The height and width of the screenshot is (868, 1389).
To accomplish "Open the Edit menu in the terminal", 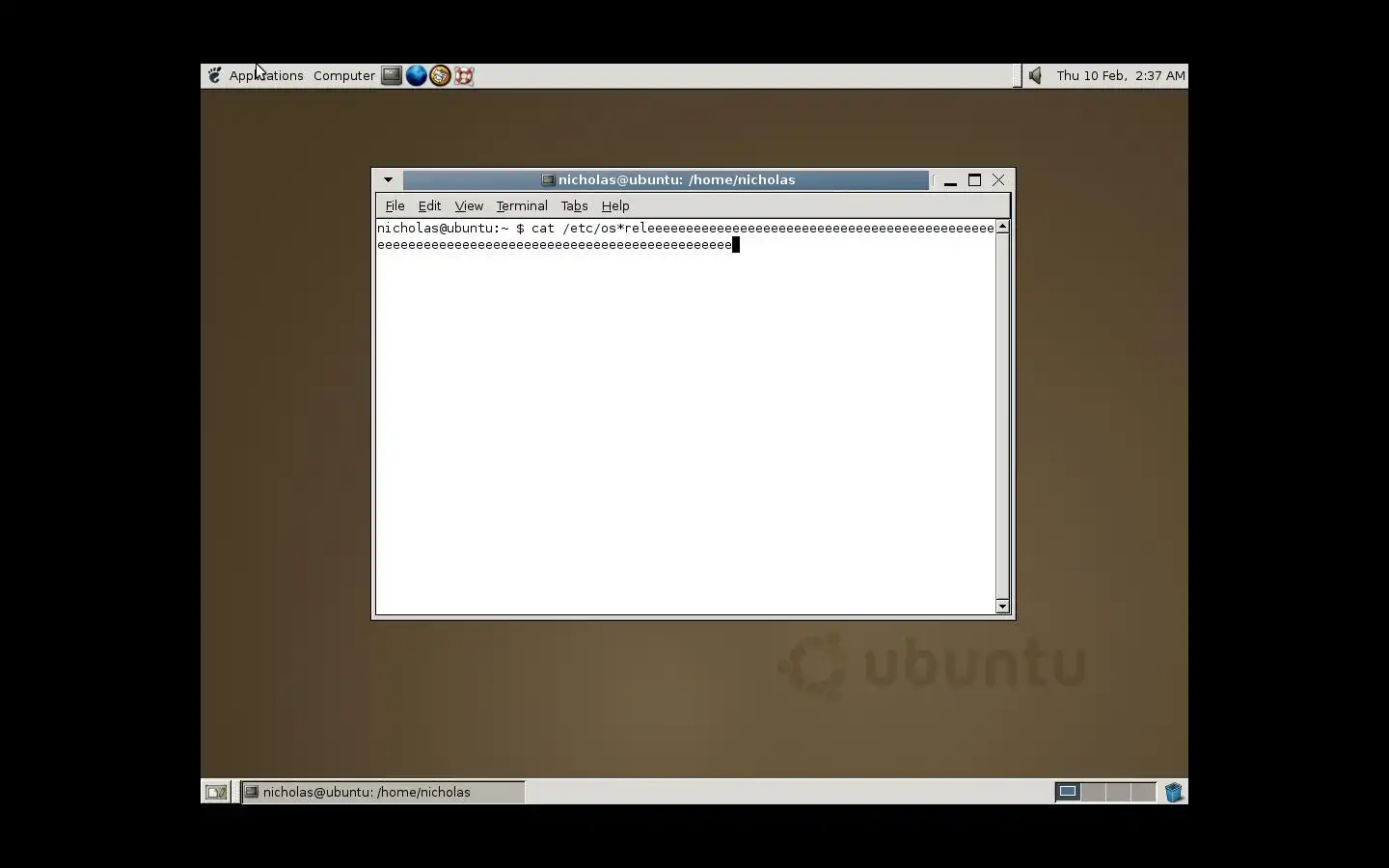I will coord(429,205).
